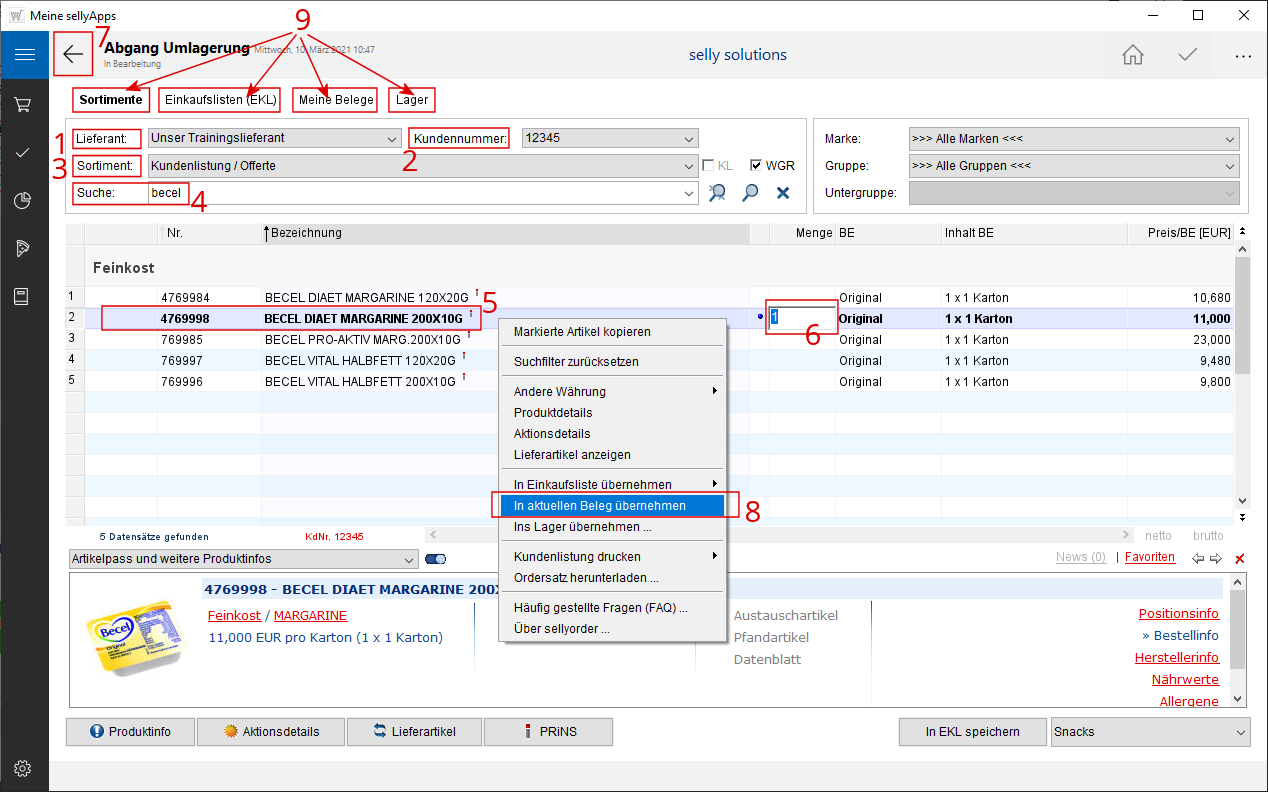Viewport: 1268px width, 792px height.
Task: Clear search with the X icon
Action: (783, 193)
